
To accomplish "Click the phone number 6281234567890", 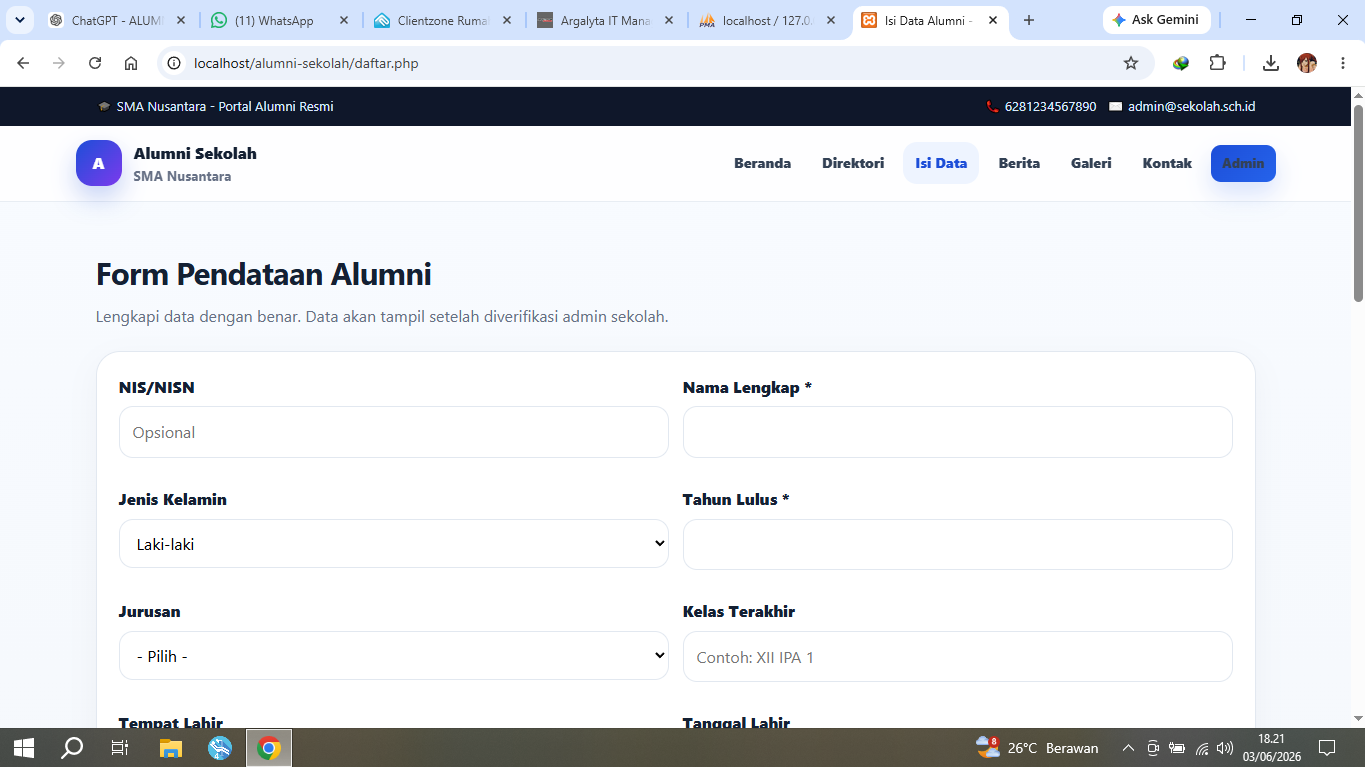I will click(1050, 107).
